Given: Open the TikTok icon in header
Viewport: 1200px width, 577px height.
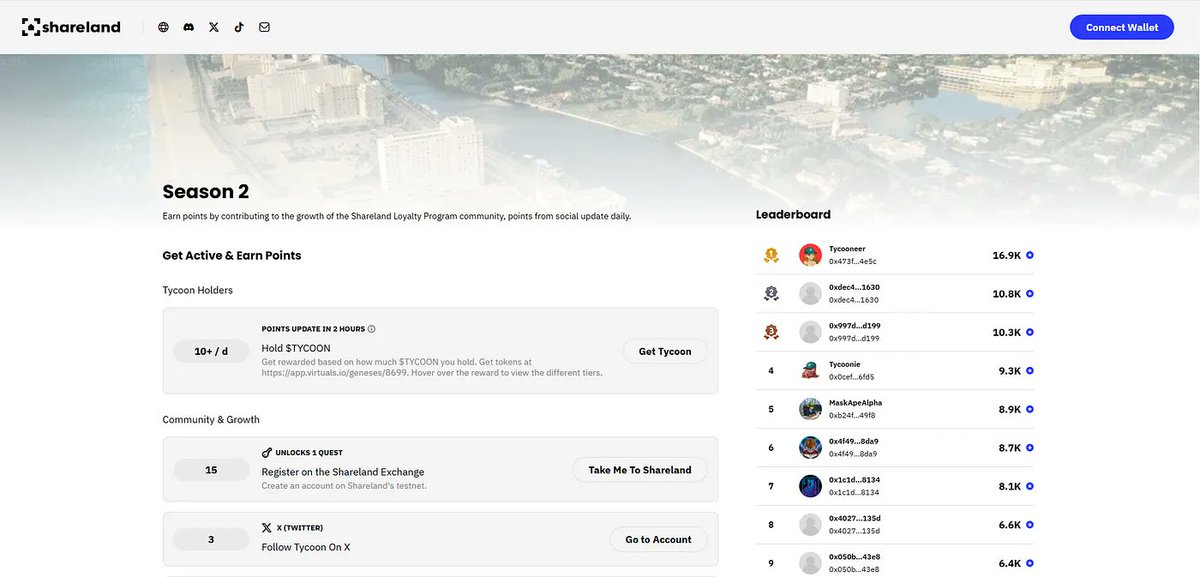Looking at the screenshot, I should pos(239,27).
